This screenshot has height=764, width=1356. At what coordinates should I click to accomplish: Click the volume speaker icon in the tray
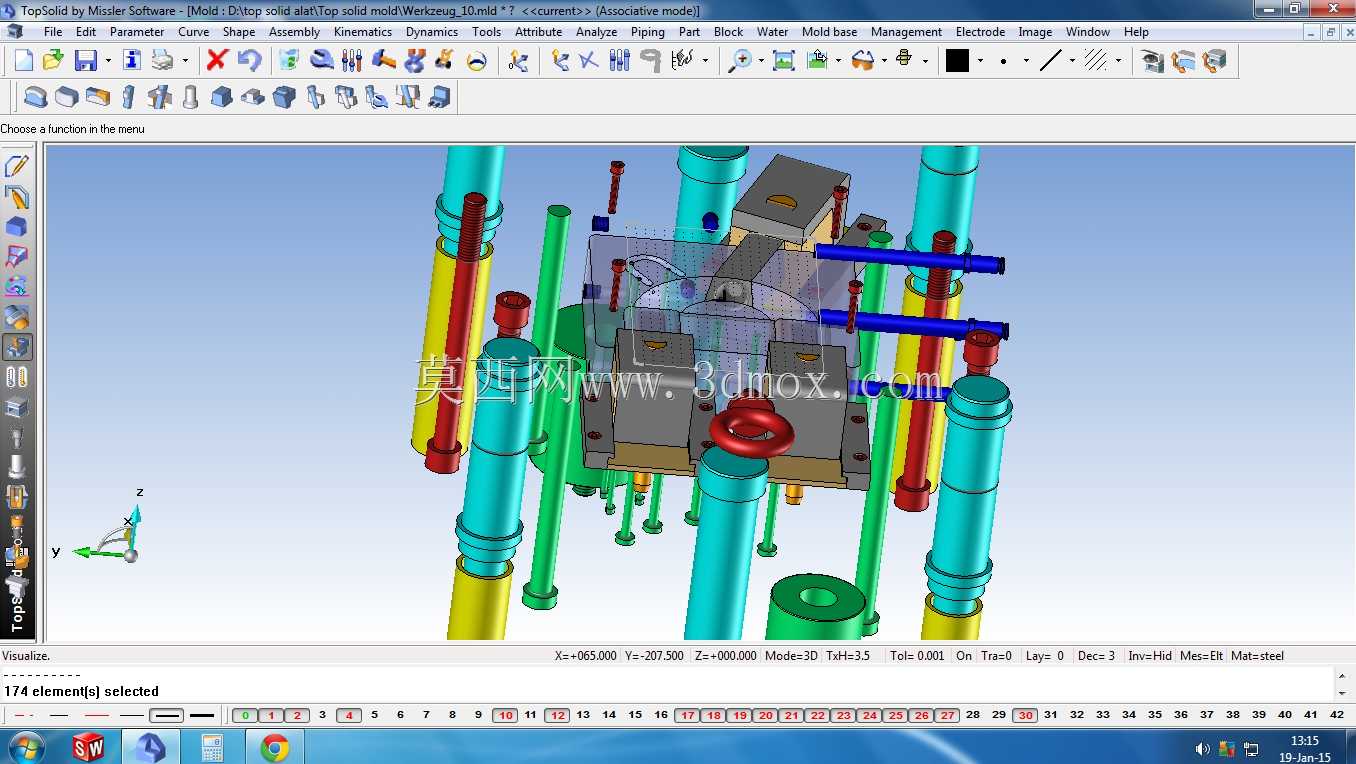point(1202,748)
